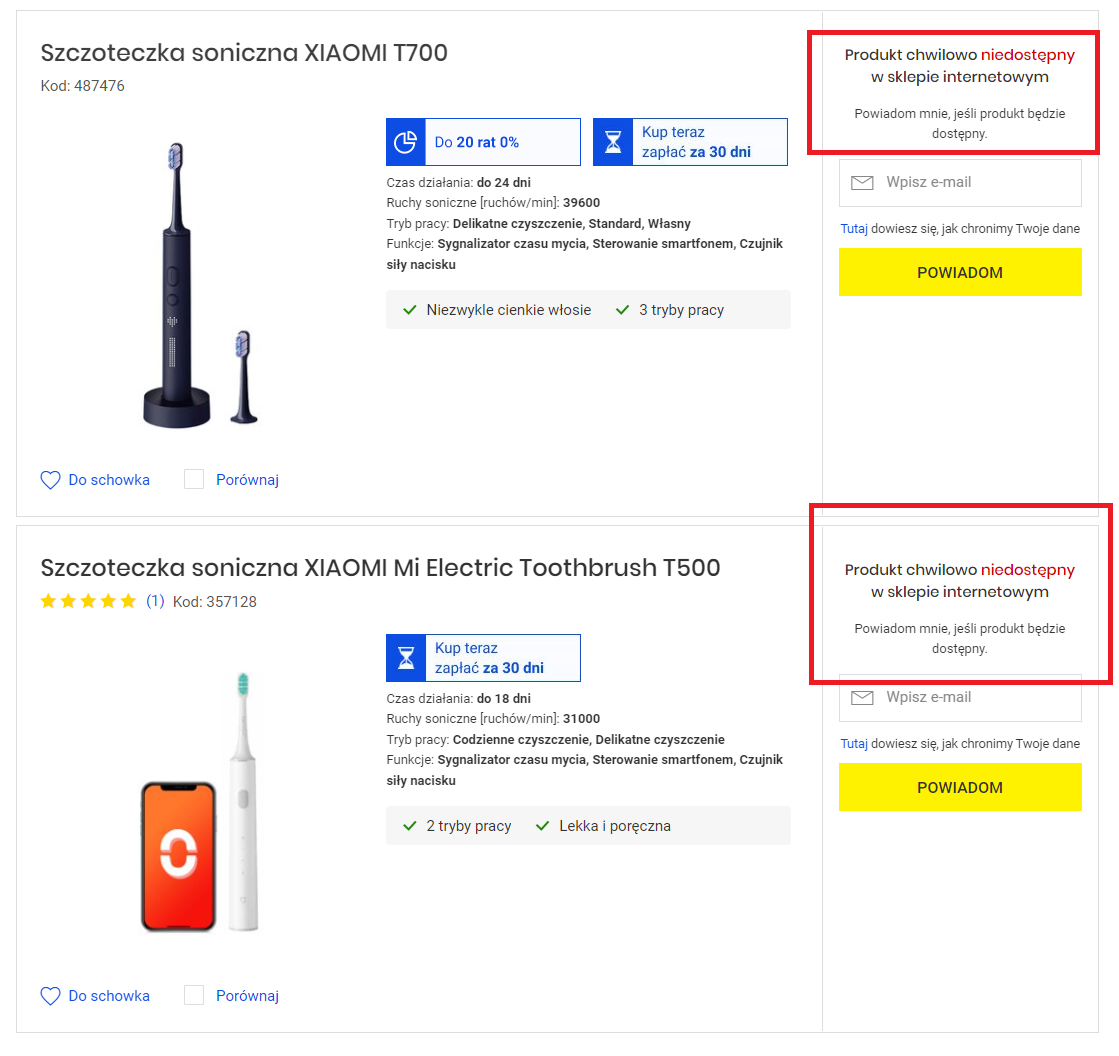This screenshot has width=1119, height=1056.
Task: Click the heart icon beside "Do schowka" for T700
Action: point(50,480)
